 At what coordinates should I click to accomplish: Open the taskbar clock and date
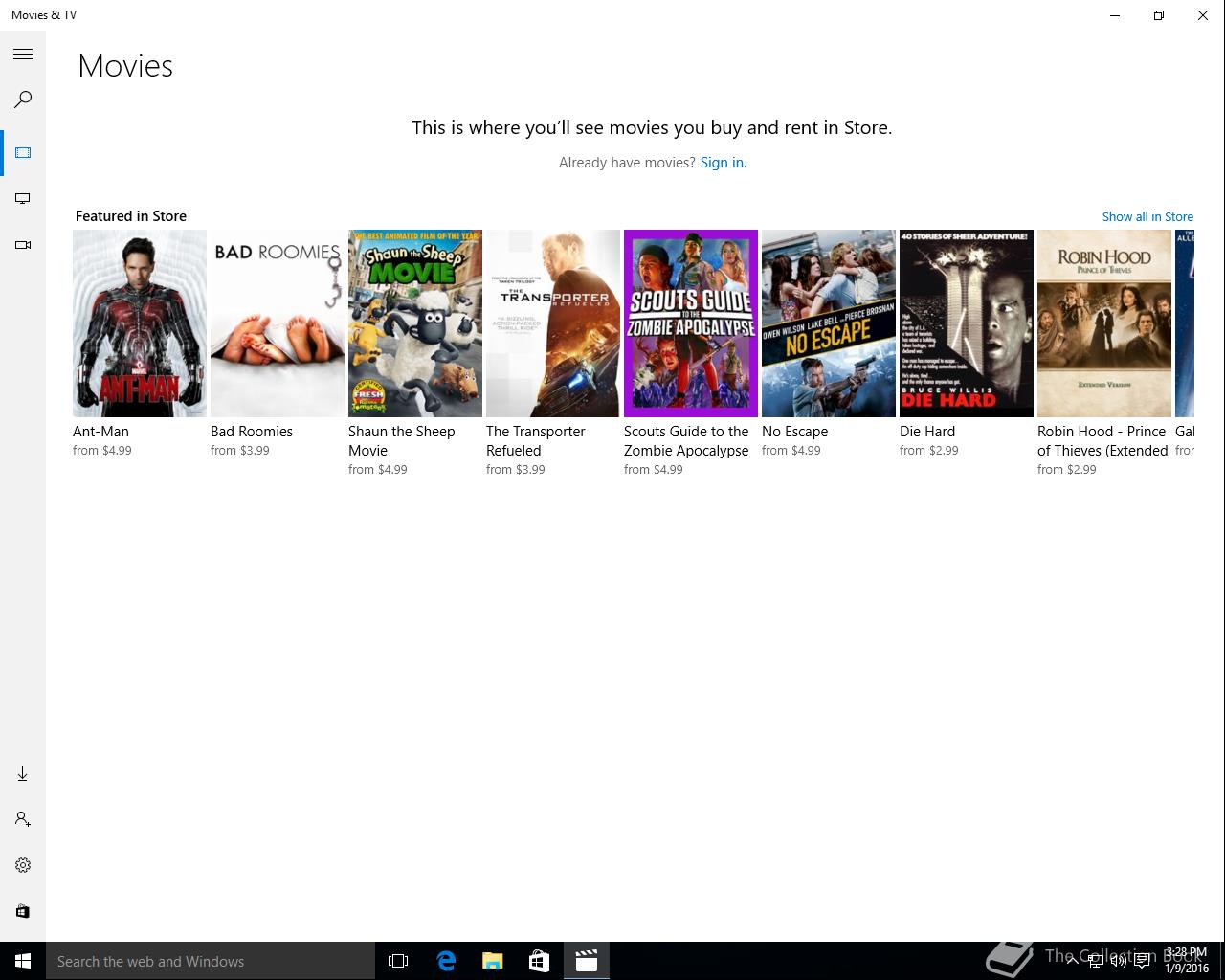1187,961
